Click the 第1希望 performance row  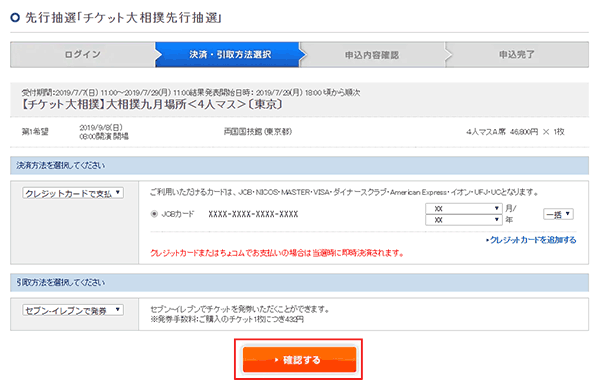click(x=299, y=132)
